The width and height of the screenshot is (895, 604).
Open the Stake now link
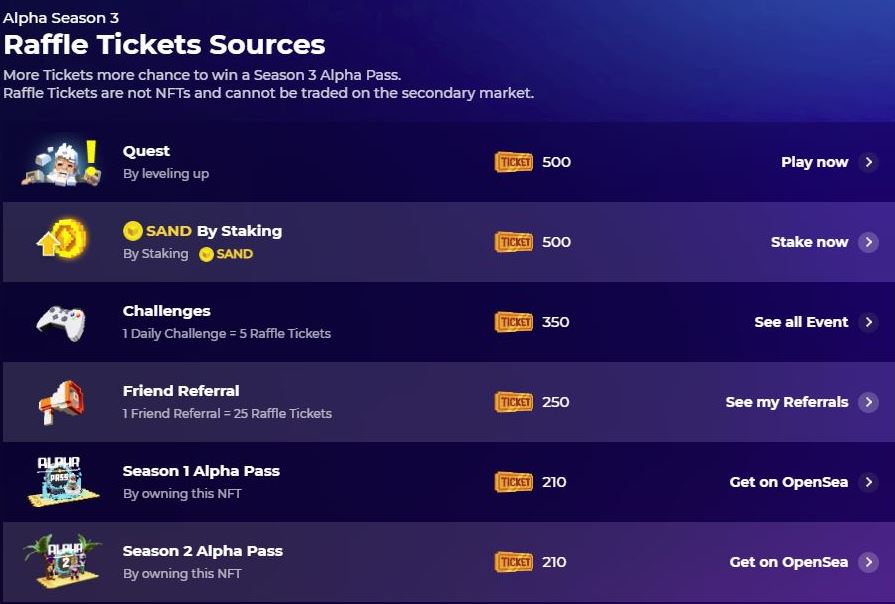pos(809,242)
